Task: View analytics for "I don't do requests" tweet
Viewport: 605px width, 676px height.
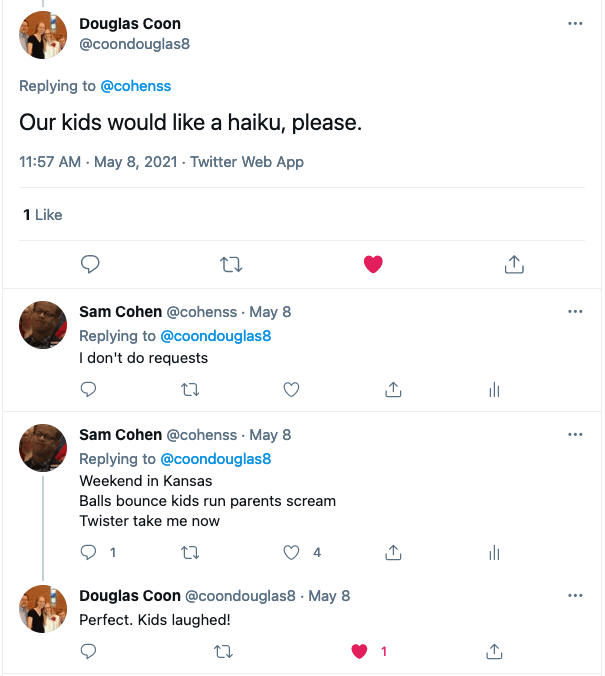Action: tap(494, 389)
